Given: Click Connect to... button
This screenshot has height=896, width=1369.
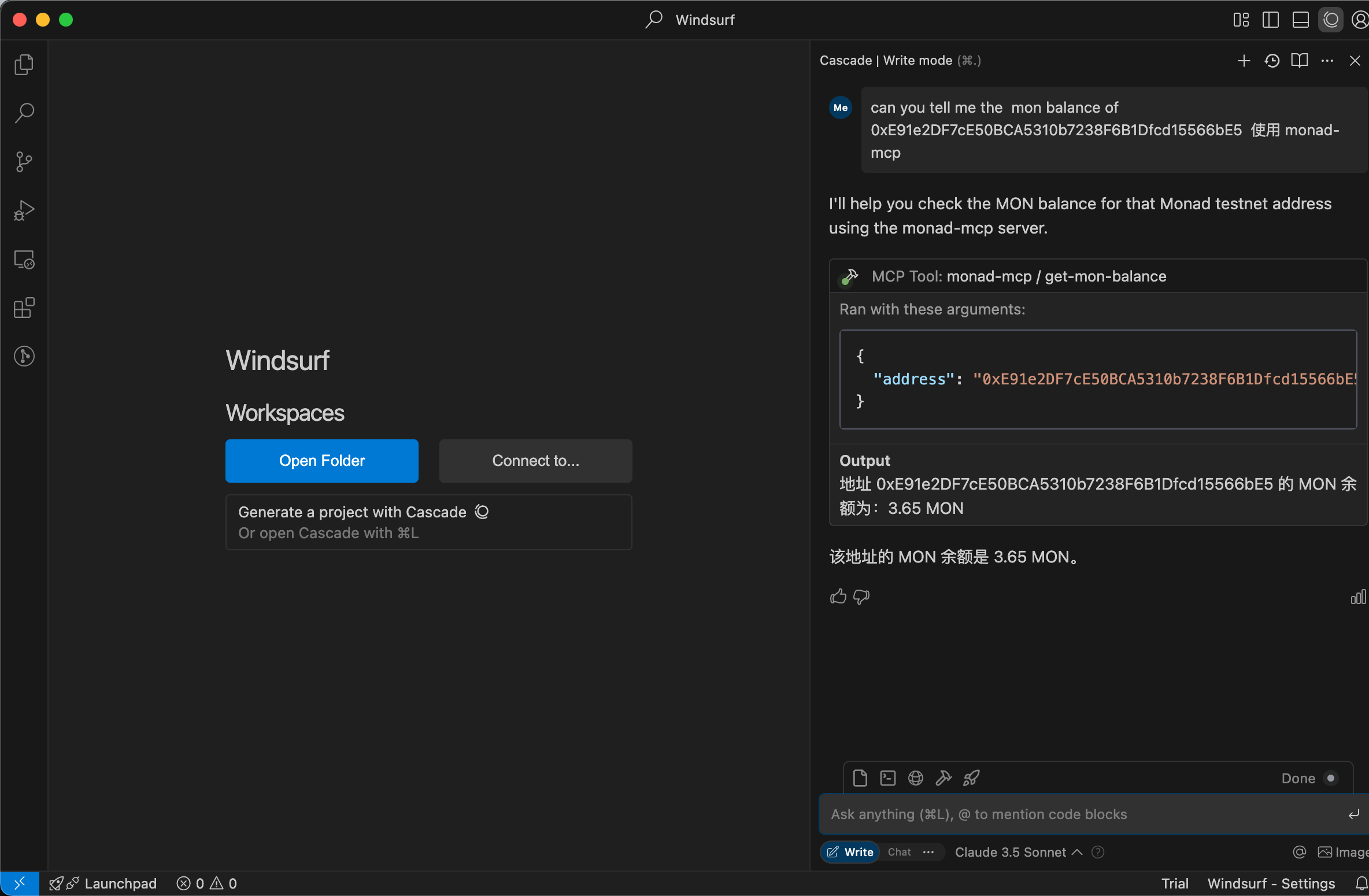Looking at the screenshot, I should (x=536, y=461).
